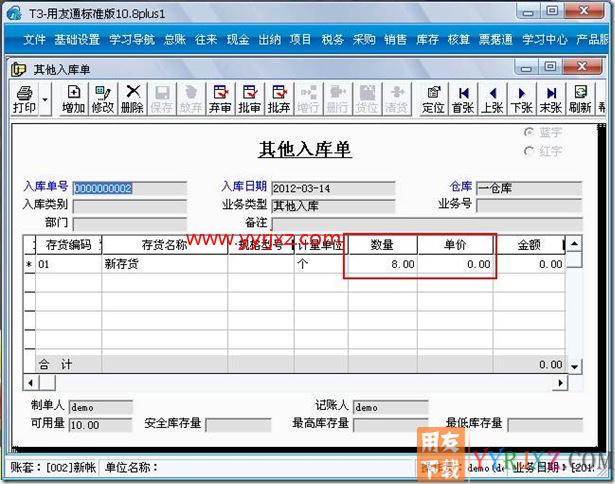Click the cell with code 01

pyautogui.click(x=69, y=264)
